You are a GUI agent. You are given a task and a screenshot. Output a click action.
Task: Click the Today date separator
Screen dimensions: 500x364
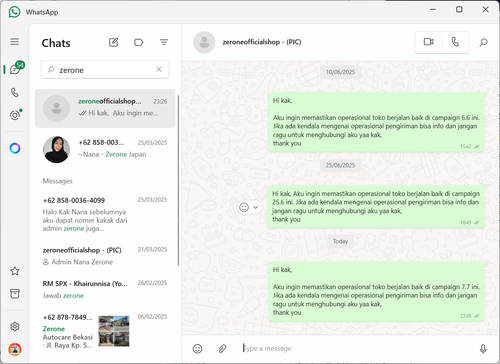(340, 241)
